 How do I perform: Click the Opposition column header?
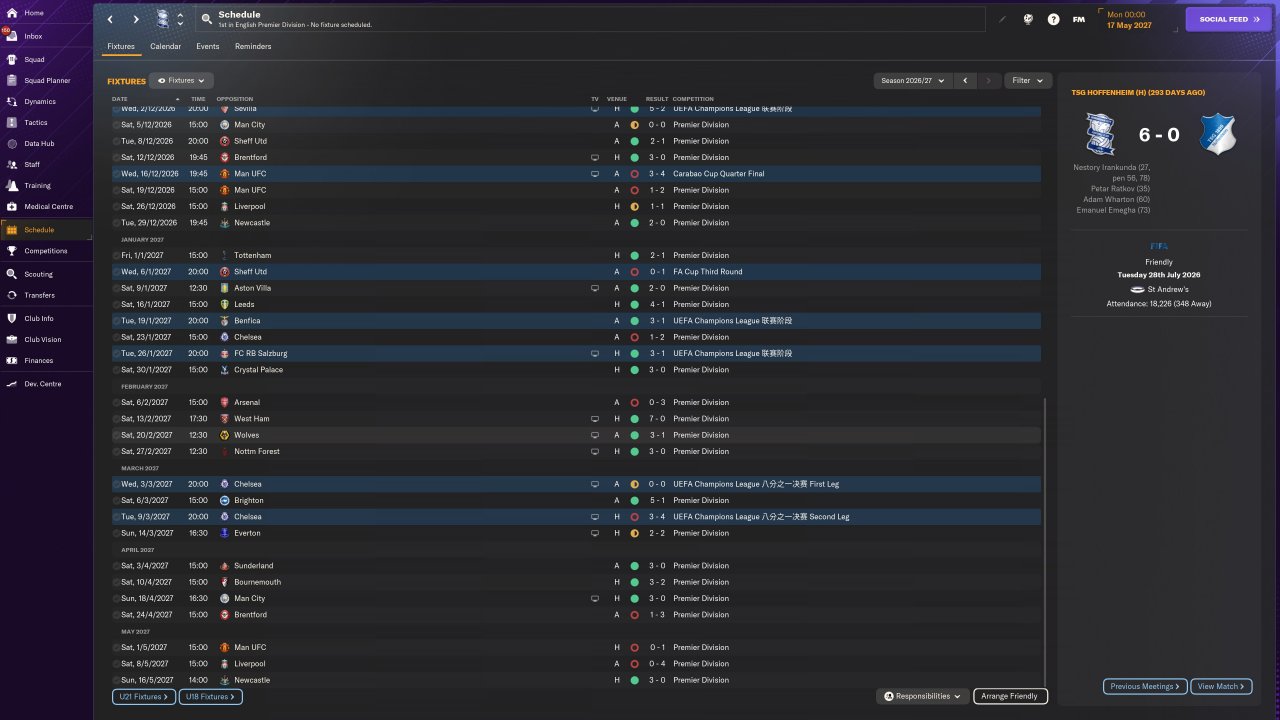(x=235, y=99)
